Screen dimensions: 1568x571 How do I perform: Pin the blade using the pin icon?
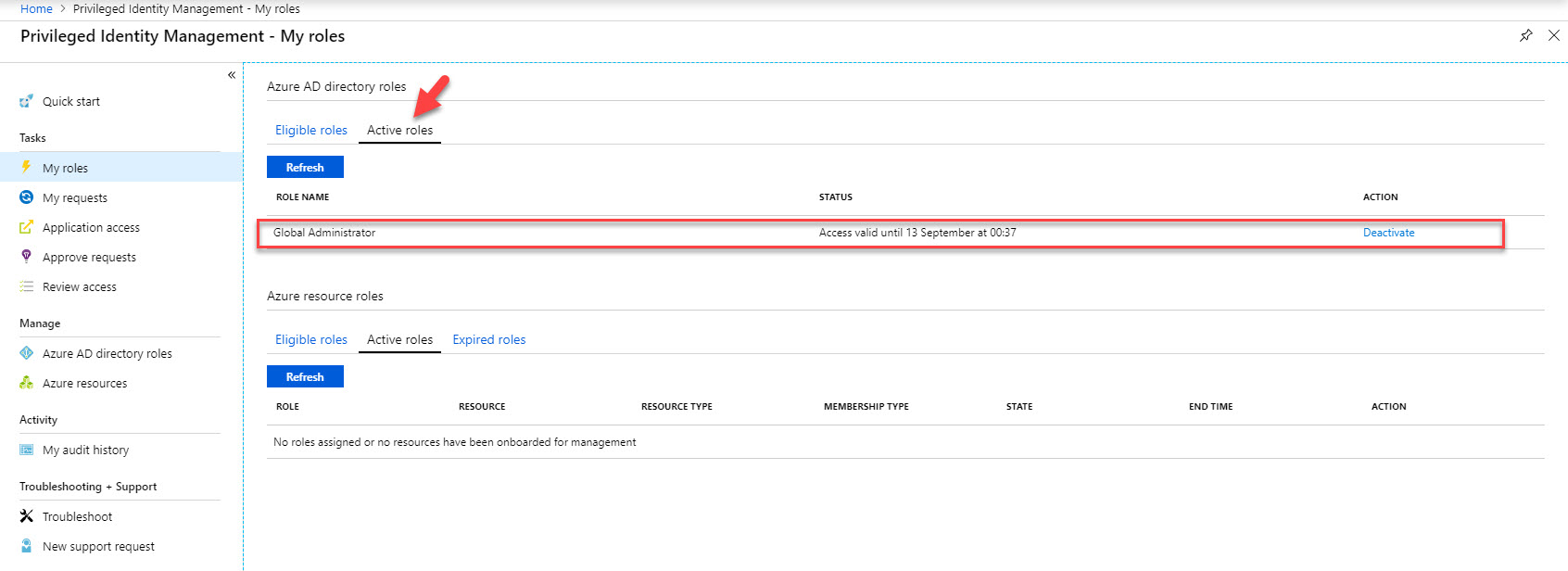click(1526, 35)
